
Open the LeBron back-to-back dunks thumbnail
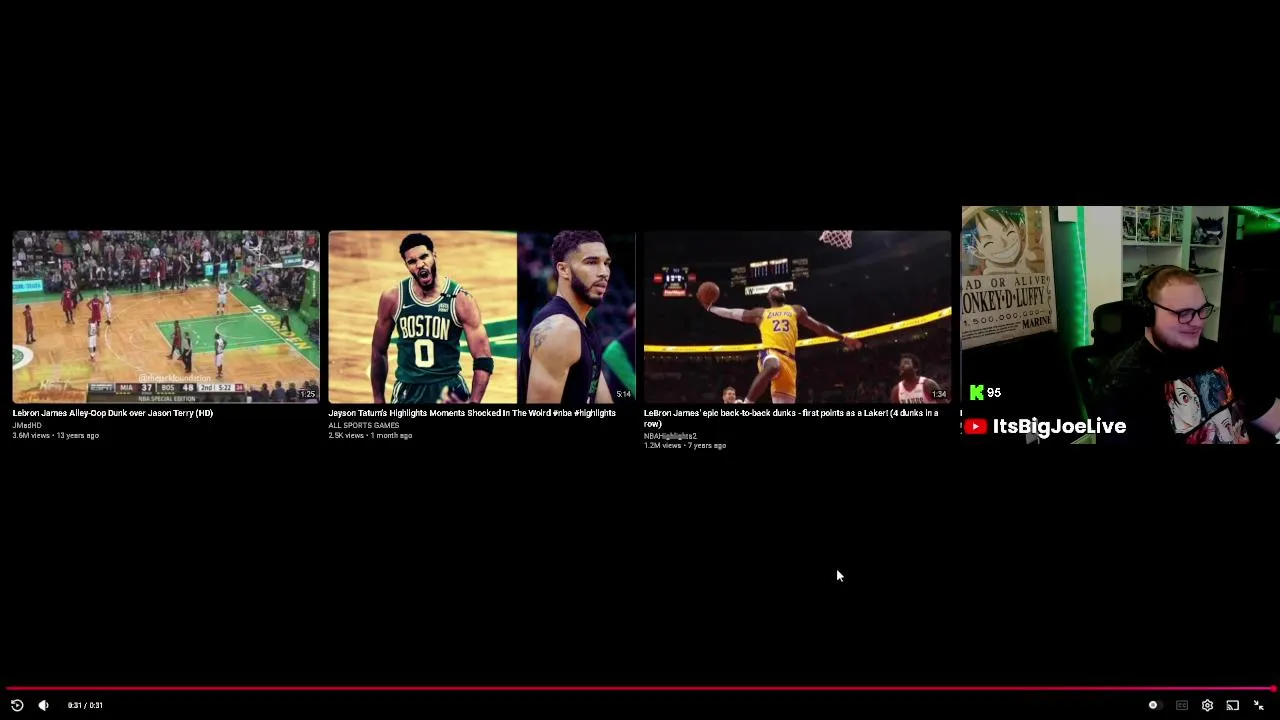tap(797, 316)
